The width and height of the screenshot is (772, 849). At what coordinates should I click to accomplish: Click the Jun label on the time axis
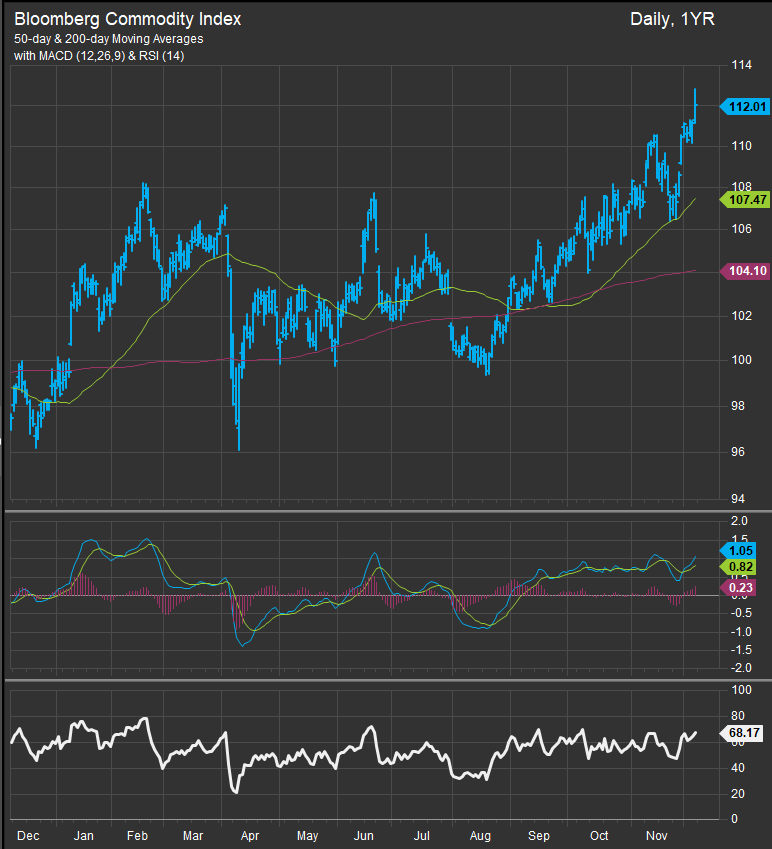pyautogui.click(x=365, y=834)
